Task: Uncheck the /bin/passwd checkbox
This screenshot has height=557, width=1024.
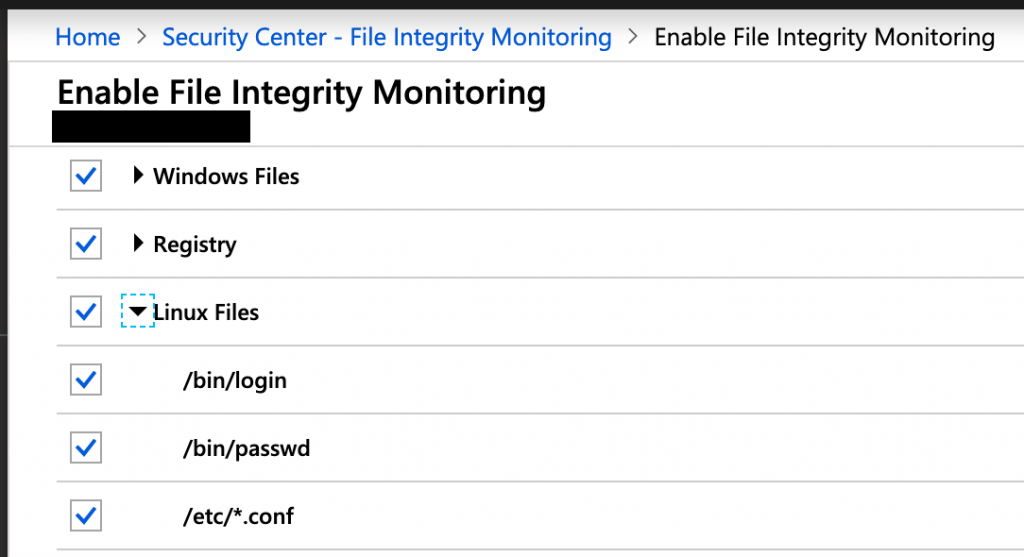Action: click(x=86, y=447)
